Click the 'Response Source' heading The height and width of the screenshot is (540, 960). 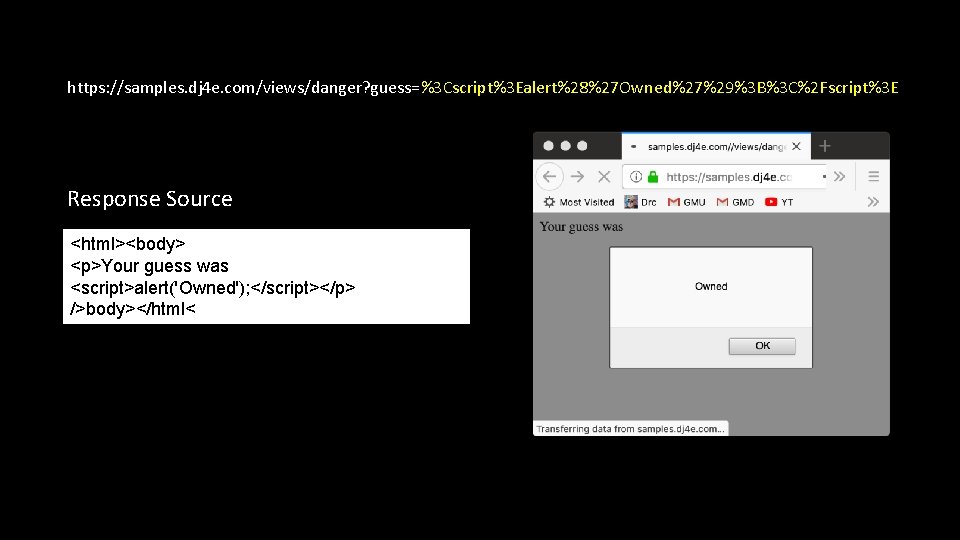pyautogui.click(x=150, y=199)
